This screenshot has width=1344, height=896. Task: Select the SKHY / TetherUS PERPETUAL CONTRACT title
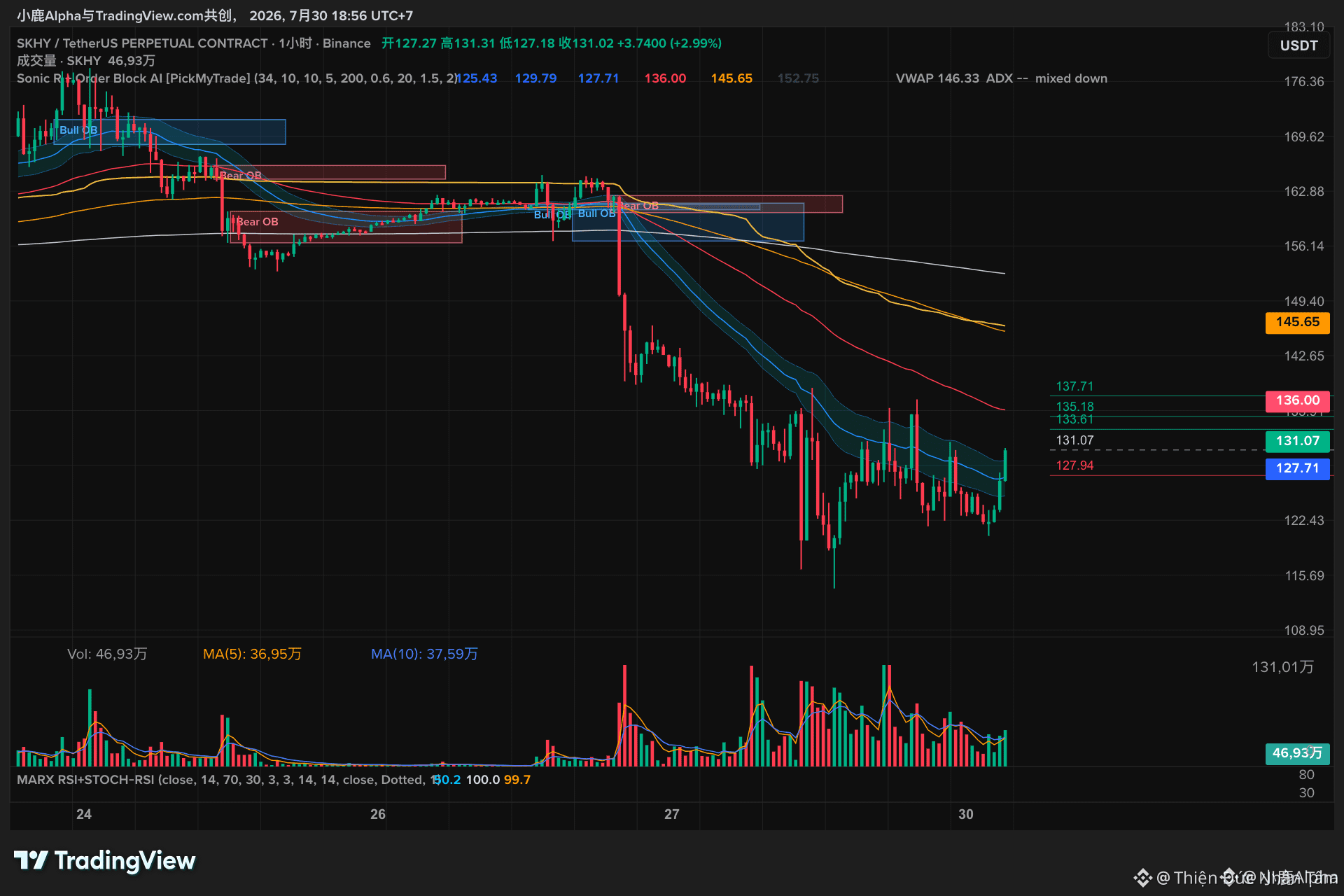click(142, 43)
